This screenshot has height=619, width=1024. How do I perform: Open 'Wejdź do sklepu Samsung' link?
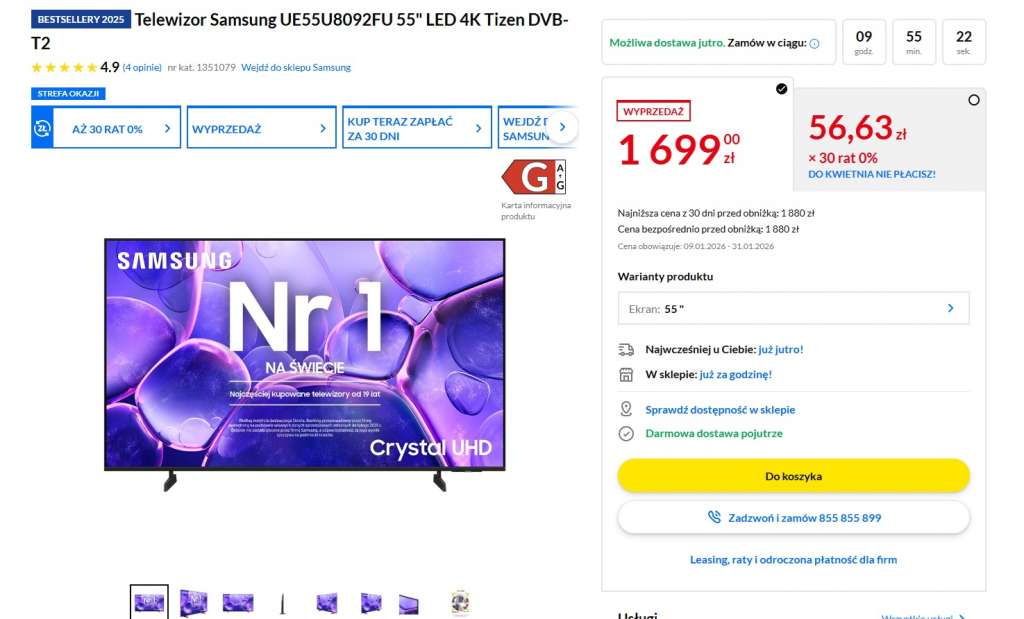click(295, 67)
